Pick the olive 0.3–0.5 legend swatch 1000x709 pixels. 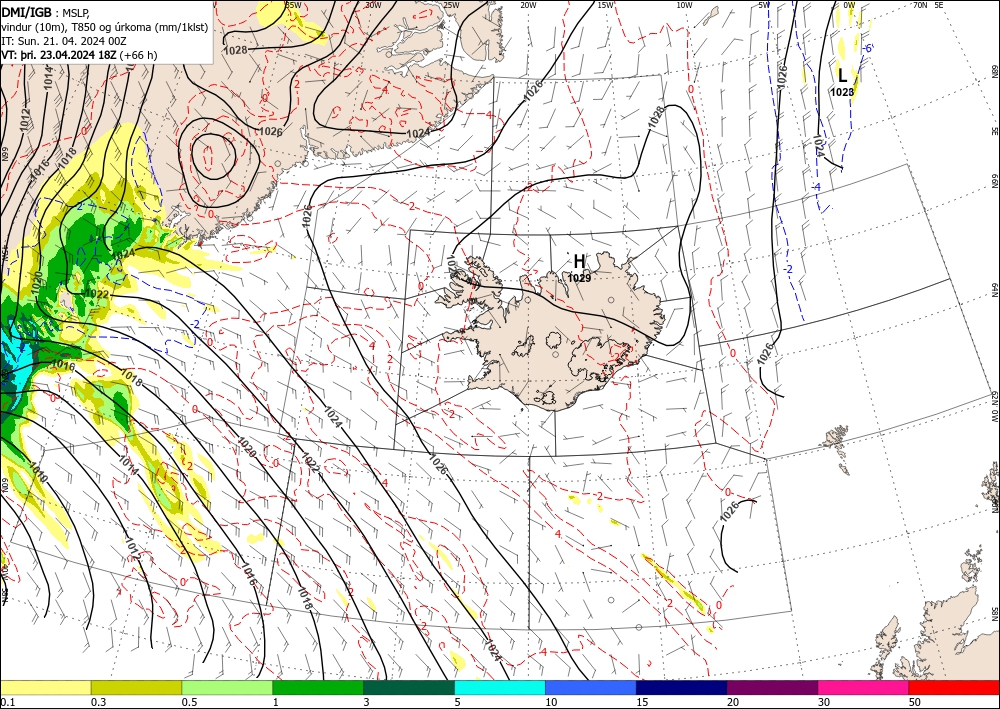coord(136,687)
